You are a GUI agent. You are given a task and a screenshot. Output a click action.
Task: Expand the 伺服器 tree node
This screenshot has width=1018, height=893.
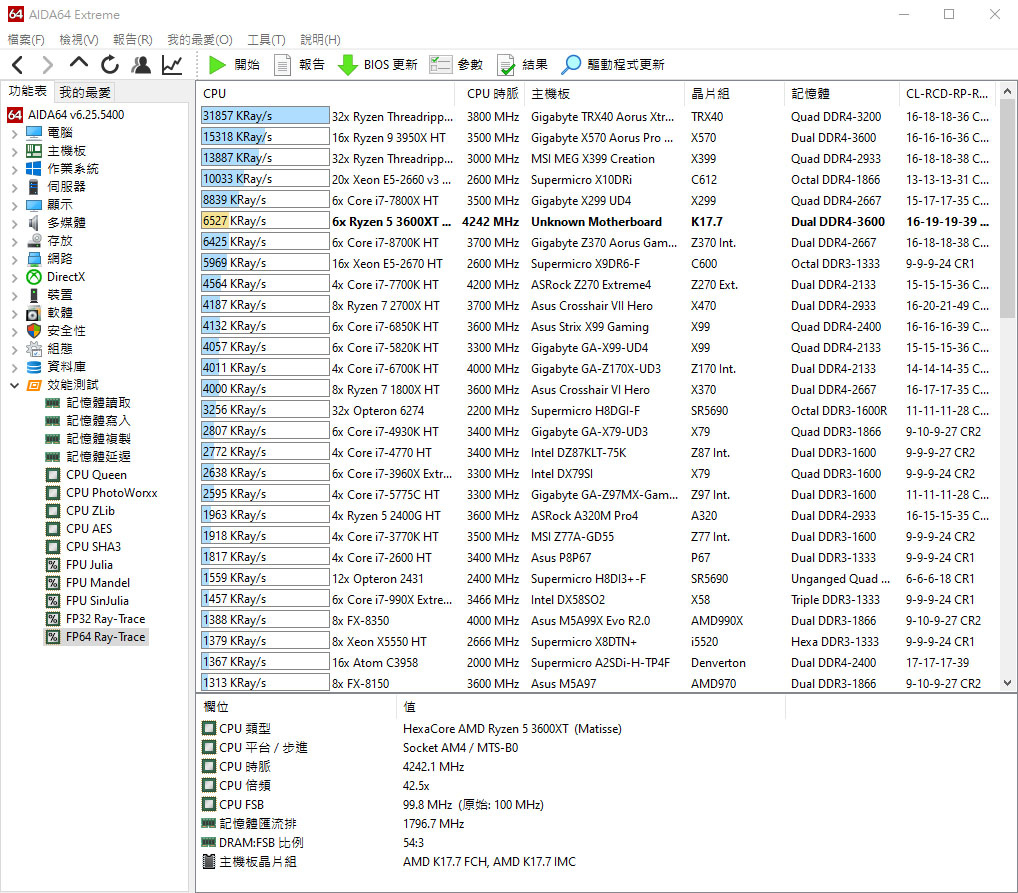coord(14,187)
